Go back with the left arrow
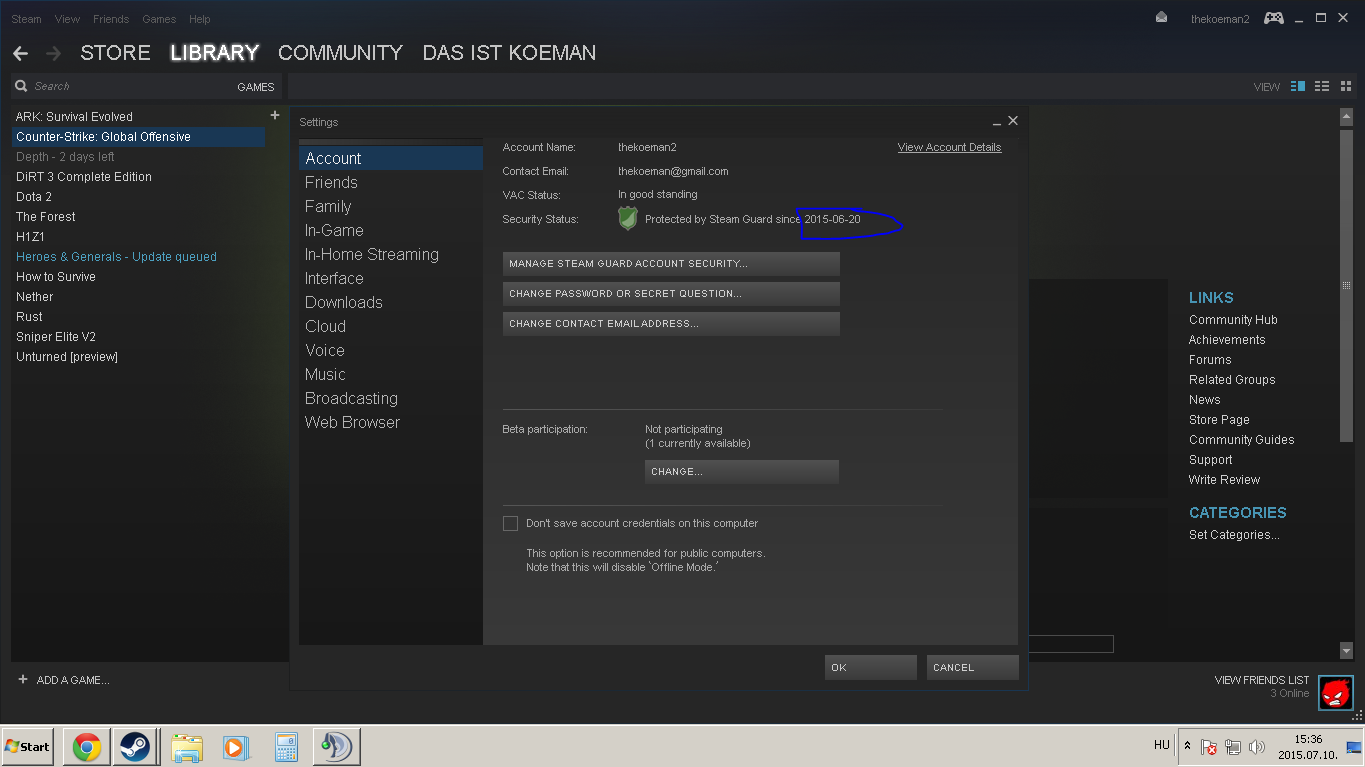Viewport: 1365px width, 767px height. (20, 53)
